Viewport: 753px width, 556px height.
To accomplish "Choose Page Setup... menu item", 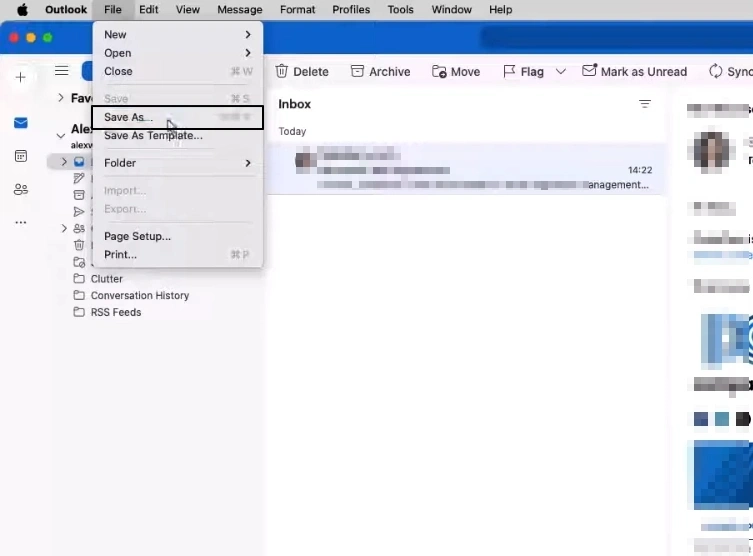I will click(177, 236).
